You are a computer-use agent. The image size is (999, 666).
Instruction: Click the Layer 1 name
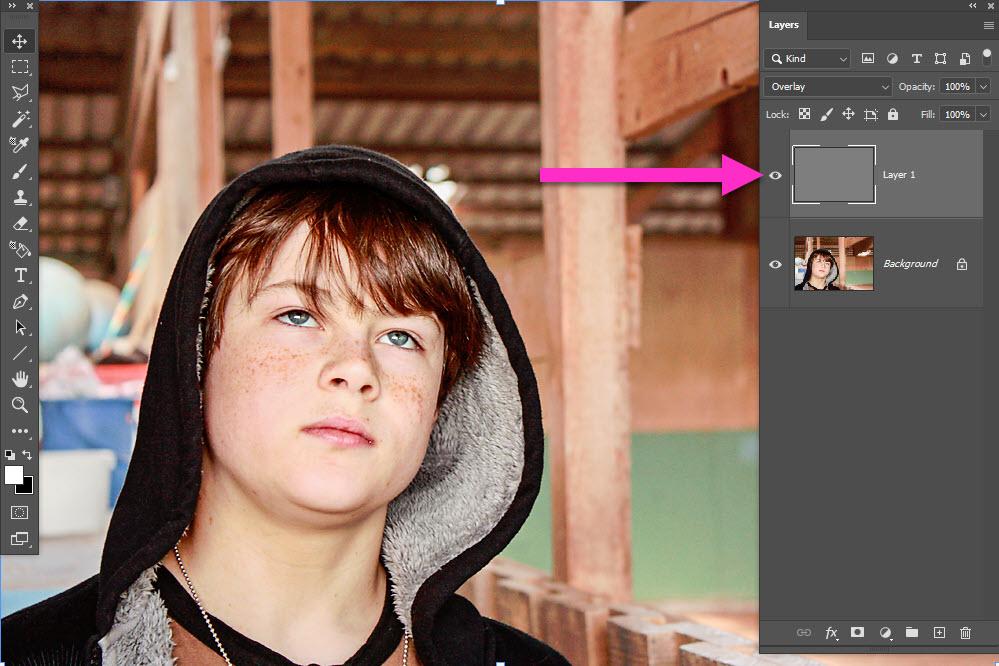click(x=899, y=175)
